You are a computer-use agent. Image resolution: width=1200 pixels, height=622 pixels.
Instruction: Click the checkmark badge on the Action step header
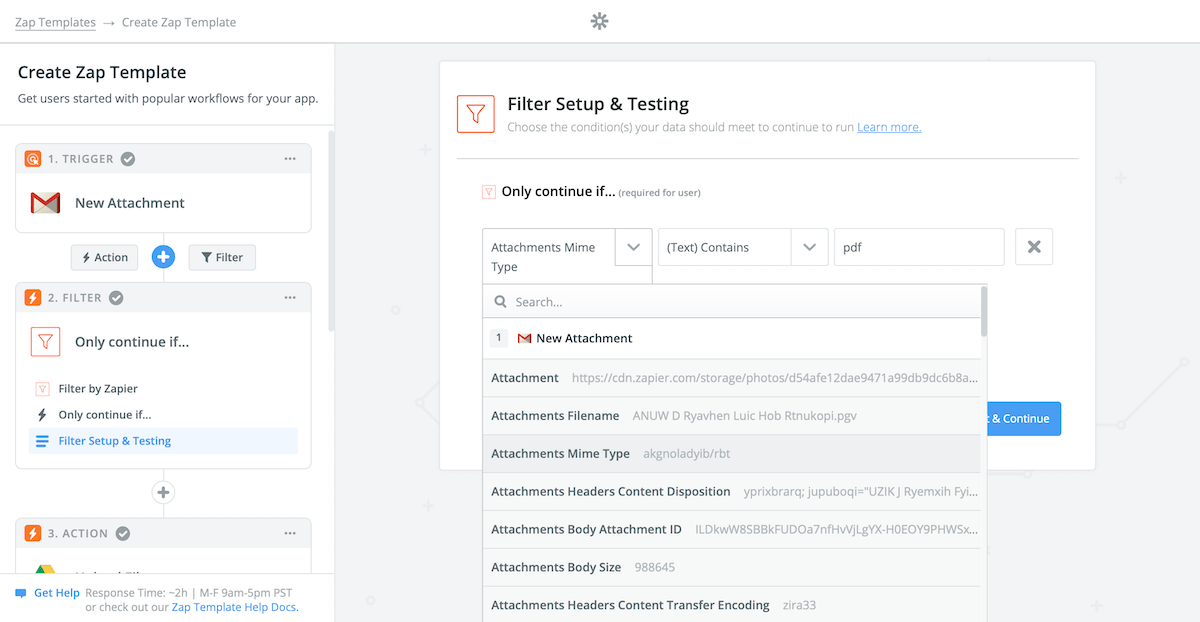(x=122, y=533)
